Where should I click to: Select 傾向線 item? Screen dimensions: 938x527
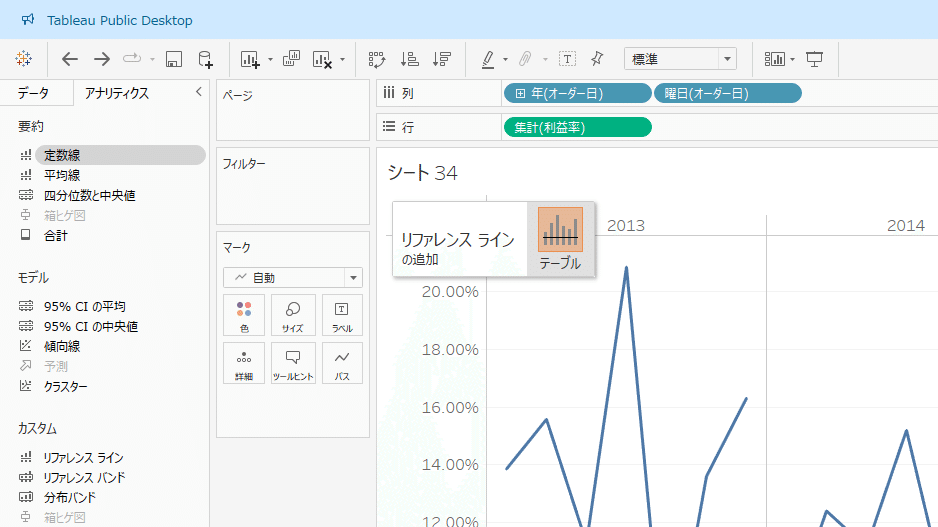click(62, 346)
